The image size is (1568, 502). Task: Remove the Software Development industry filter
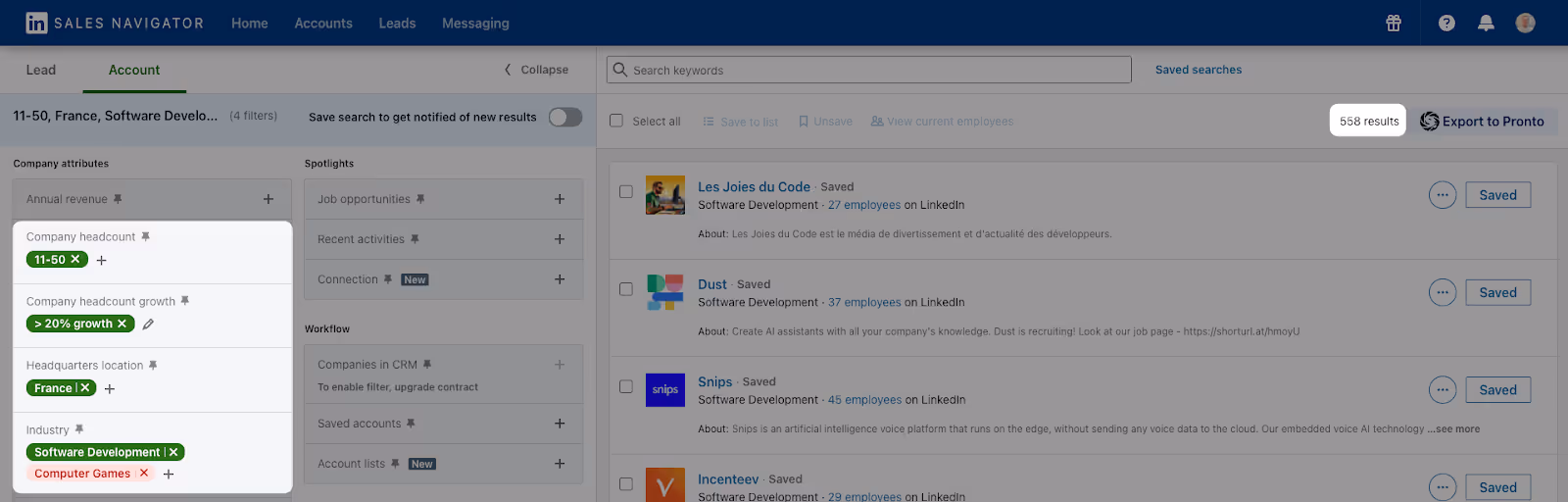pos(173,452)
